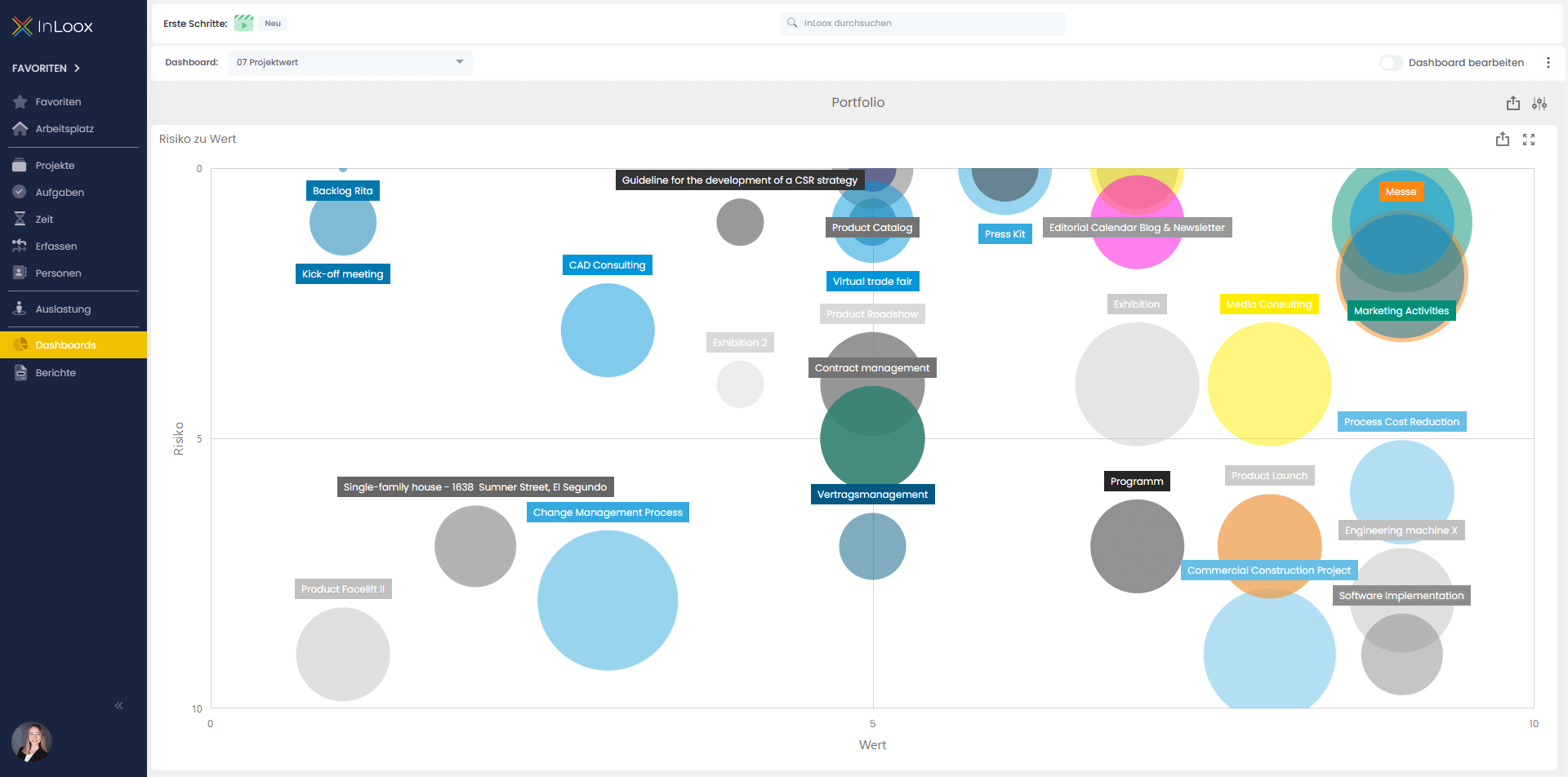Open Berichte from the sidebar
This screenshot has width=1568, height=777.
point(56,373)
